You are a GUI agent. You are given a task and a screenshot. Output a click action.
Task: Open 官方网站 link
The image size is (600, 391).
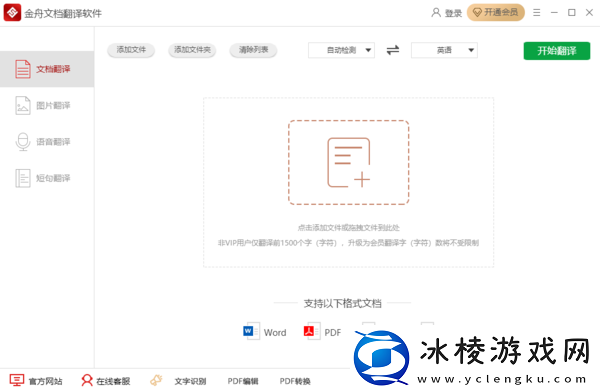(36, 381)
